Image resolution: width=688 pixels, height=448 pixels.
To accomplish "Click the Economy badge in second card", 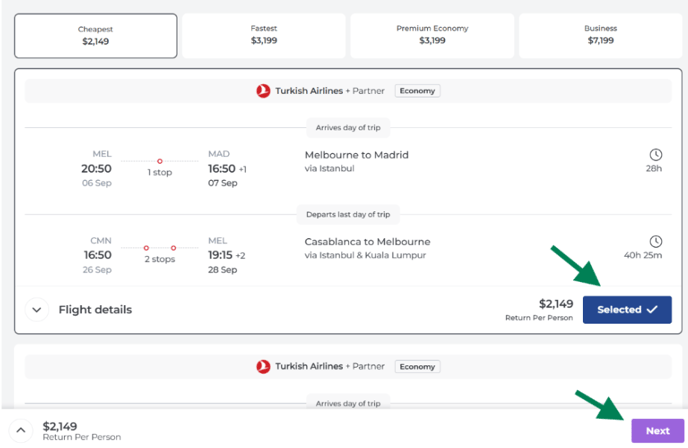I will 417,366.
